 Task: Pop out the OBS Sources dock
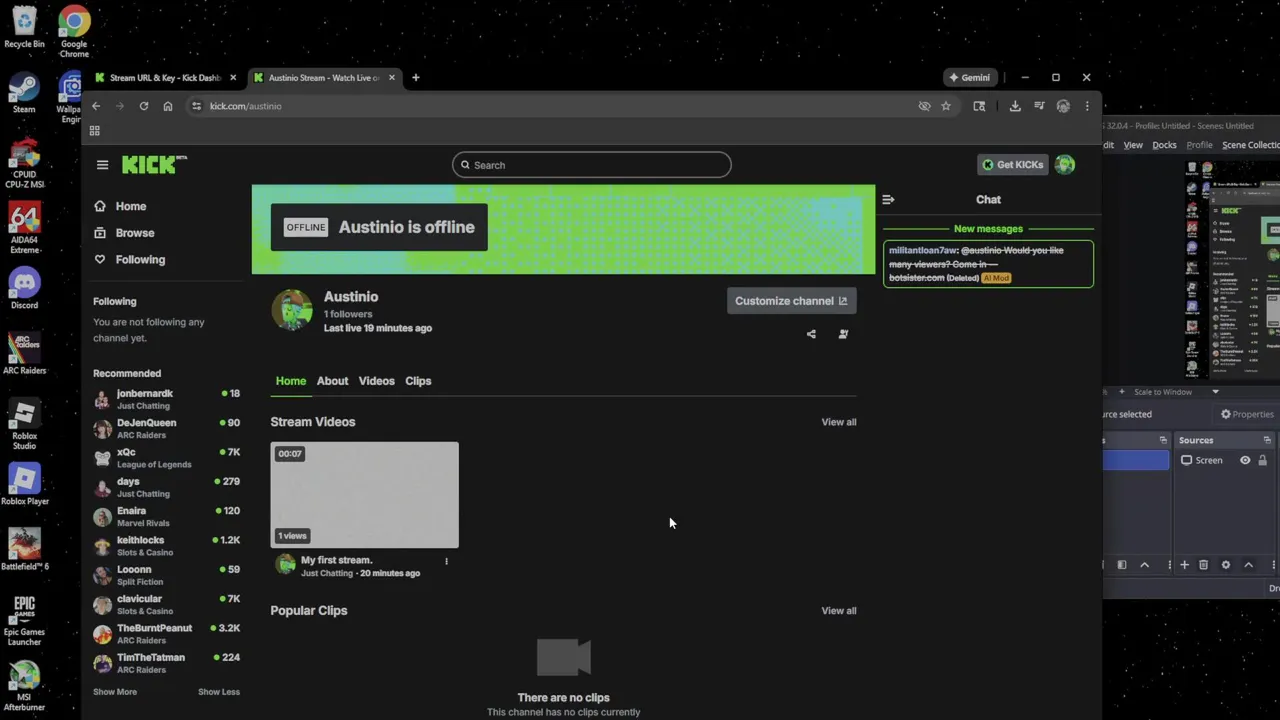click(x=1267, y=440)
